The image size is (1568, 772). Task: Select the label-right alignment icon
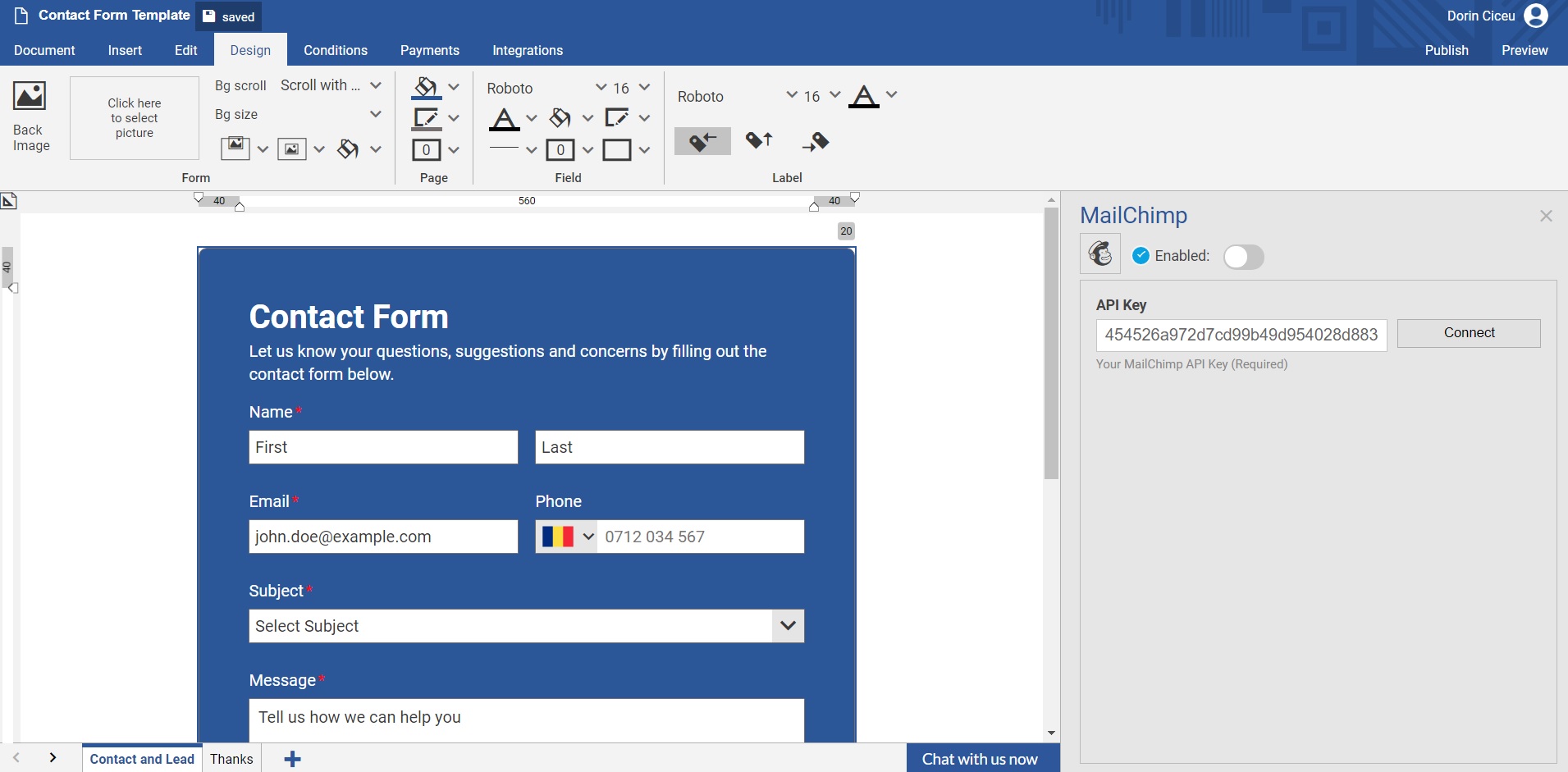click(815, 141)
